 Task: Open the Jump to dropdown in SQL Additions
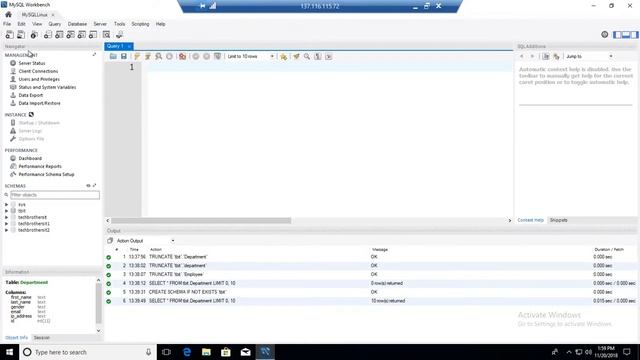[x=589, y=56]
